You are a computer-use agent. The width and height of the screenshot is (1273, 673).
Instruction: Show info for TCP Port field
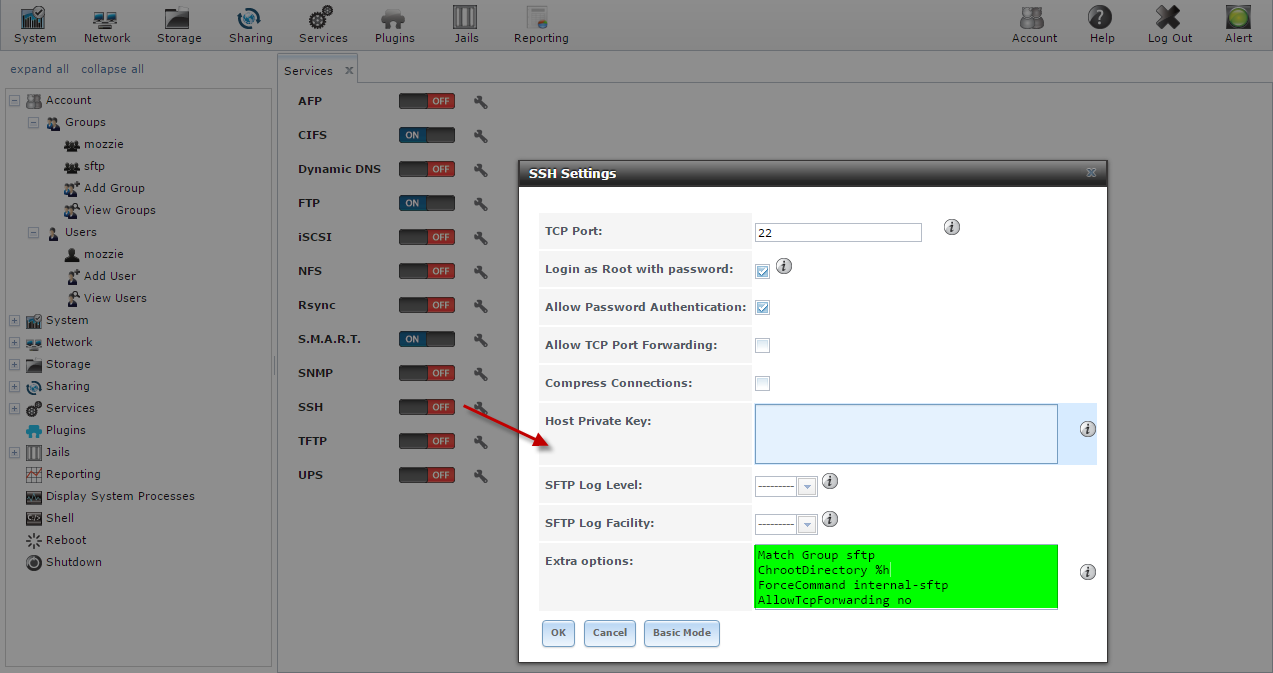952,227
